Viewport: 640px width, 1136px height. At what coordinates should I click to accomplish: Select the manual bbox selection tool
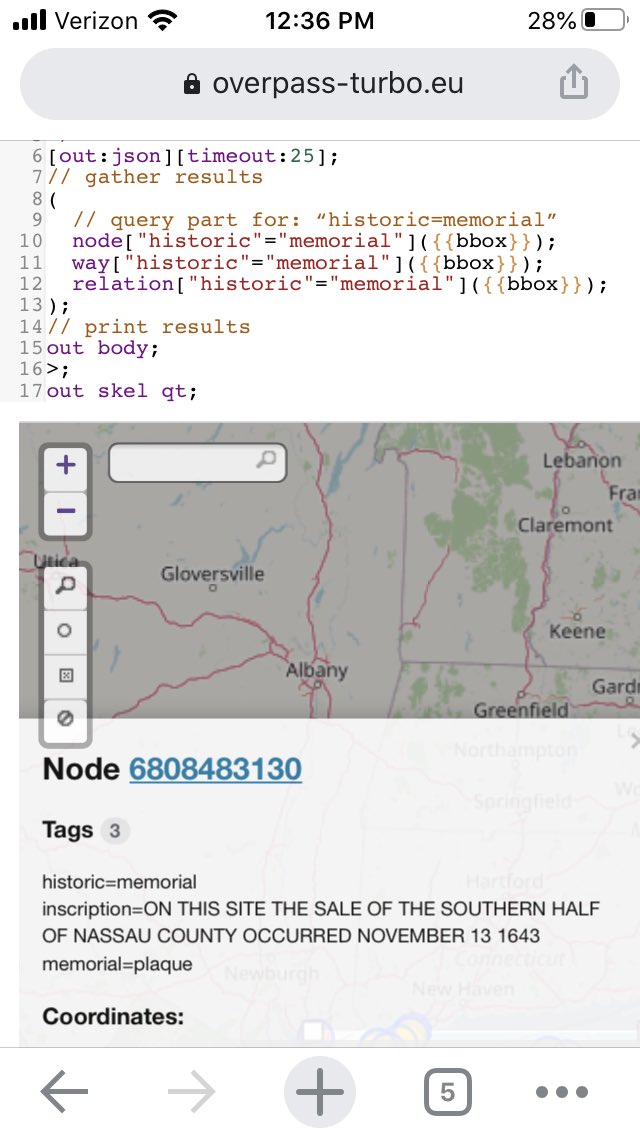click(65, 675)
